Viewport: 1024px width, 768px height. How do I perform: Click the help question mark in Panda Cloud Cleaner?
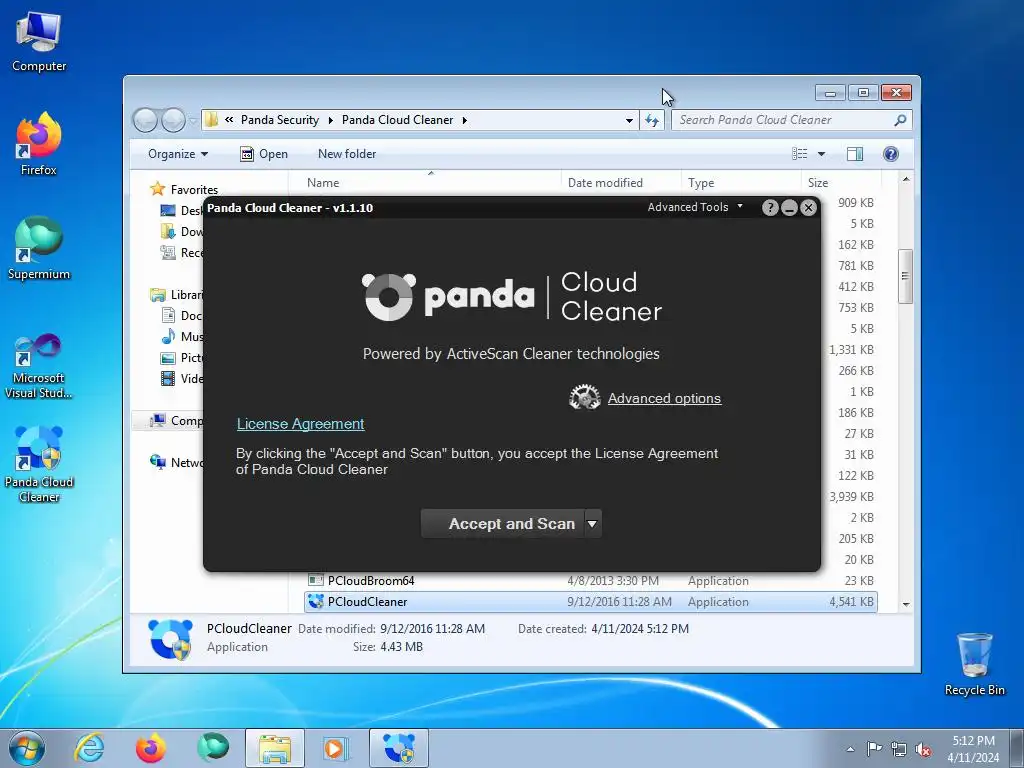tap(770, 208)
